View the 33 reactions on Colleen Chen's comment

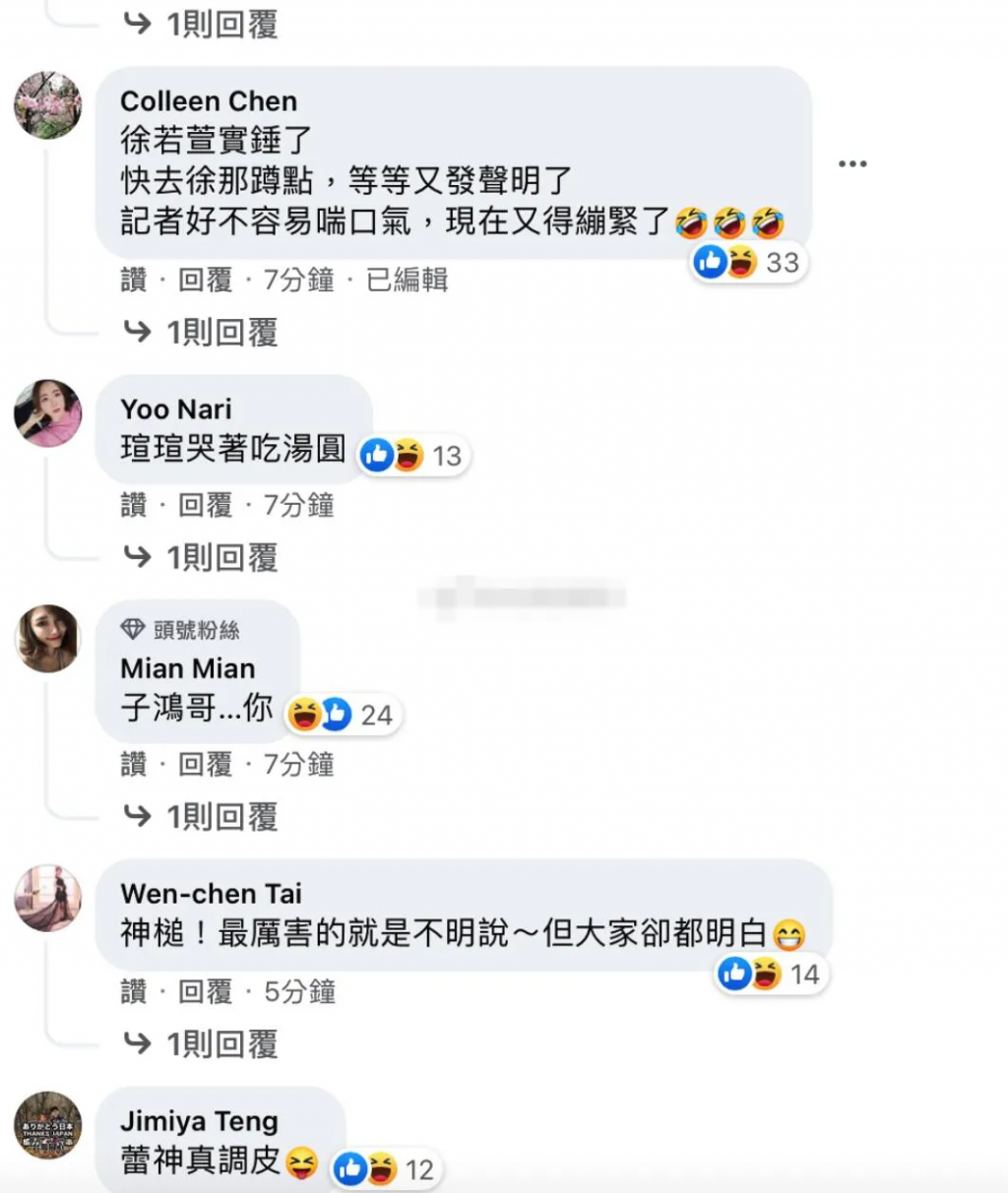pos(749,262)
